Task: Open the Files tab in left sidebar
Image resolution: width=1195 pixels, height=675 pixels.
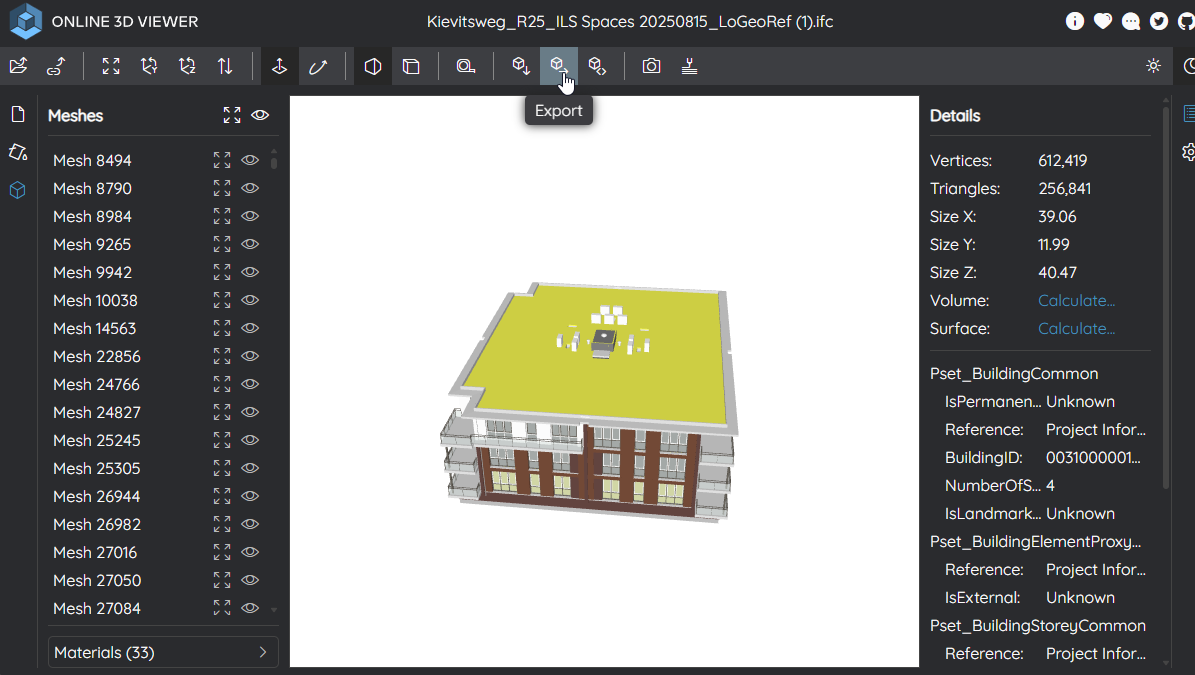Action: 18,114
